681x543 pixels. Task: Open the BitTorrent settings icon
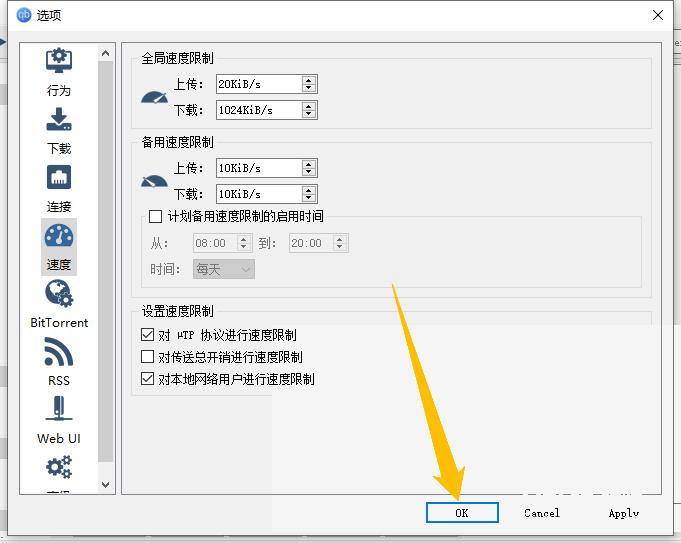[x=59, y=293]
